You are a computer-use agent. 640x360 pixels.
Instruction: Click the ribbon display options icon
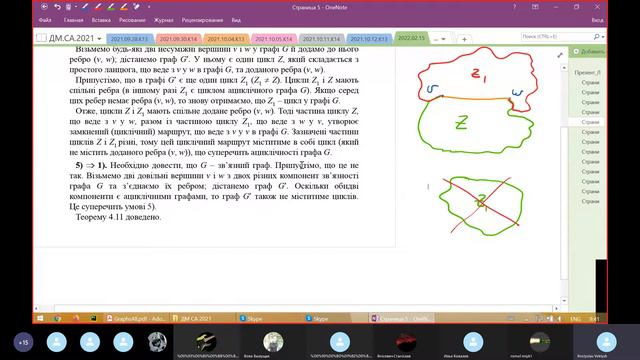coord(535,7)
